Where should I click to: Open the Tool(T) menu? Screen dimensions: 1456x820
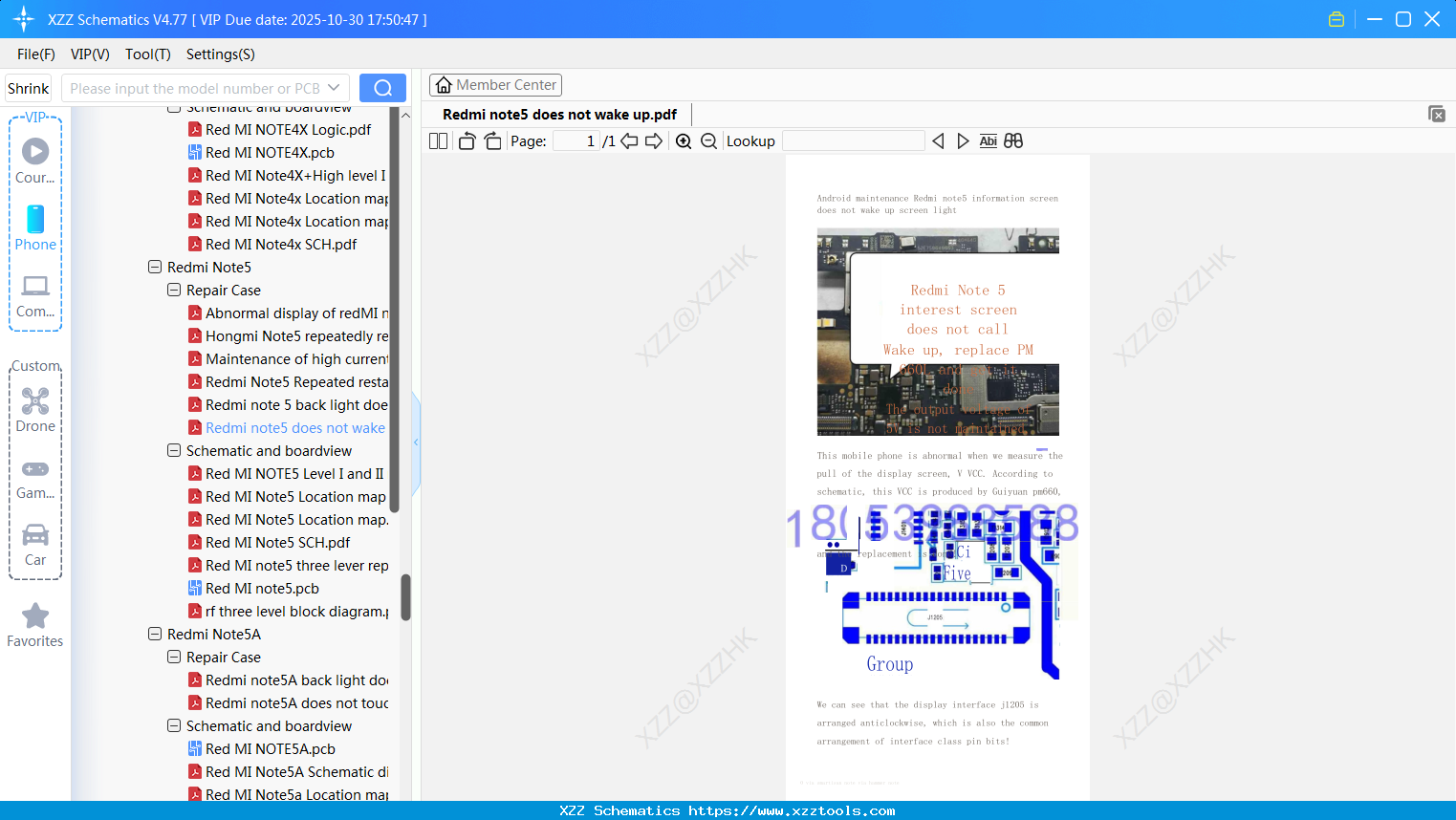(x=148, y=54)
